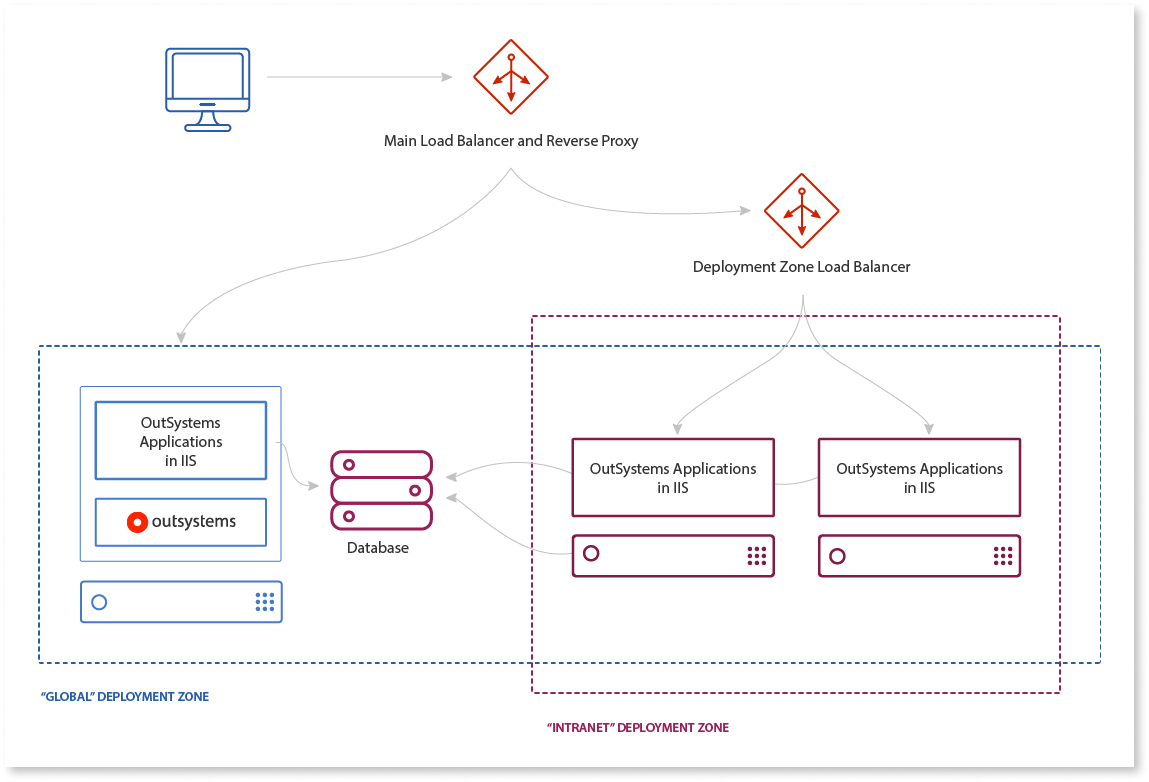This screenshot has height=782, width=1149.
Task: Select the Global Deployment Zone label
Action: (x=124, y=696)
